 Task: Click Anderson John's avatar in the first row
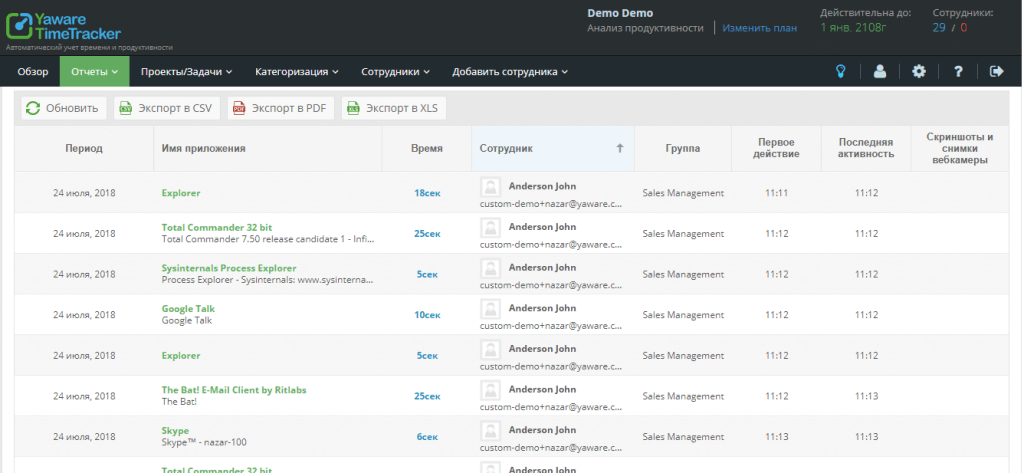click(490, 186)
